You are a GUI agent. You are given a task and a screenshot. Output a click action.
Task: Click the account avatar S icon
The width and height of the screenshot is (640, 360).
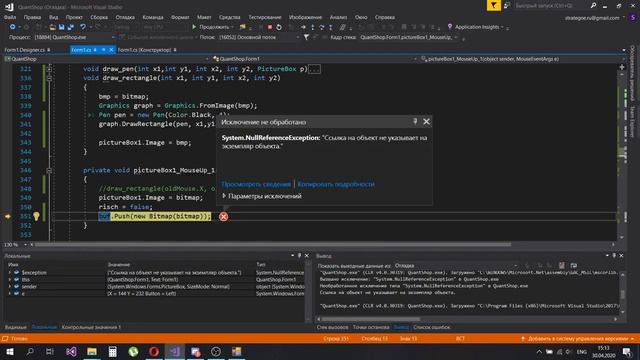point(633,18)
